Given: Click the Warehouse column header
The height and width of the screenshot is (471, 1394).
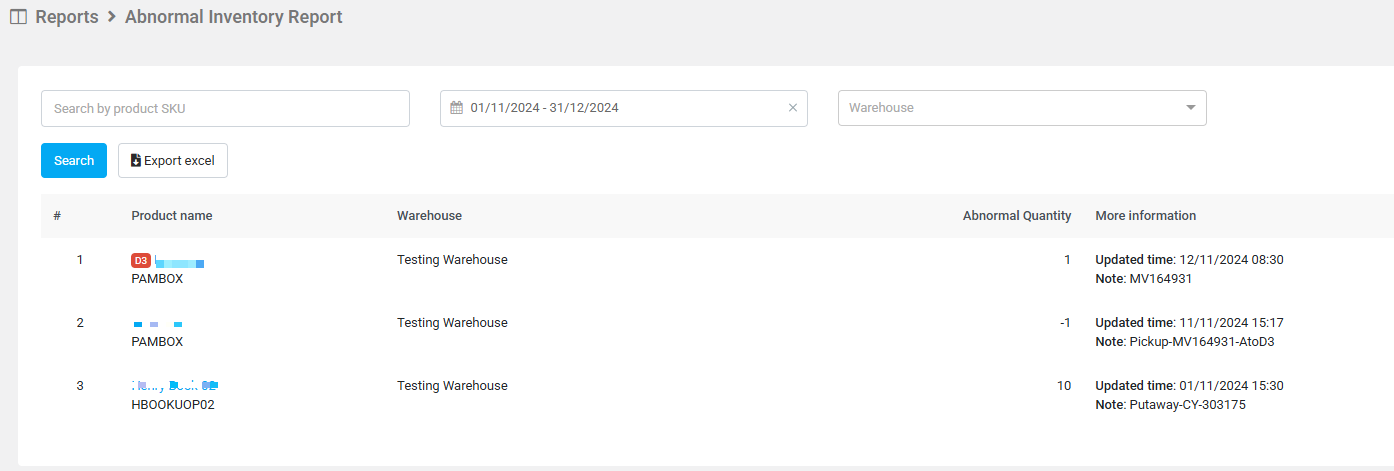Looking at the screenshot, I should 429,216.
